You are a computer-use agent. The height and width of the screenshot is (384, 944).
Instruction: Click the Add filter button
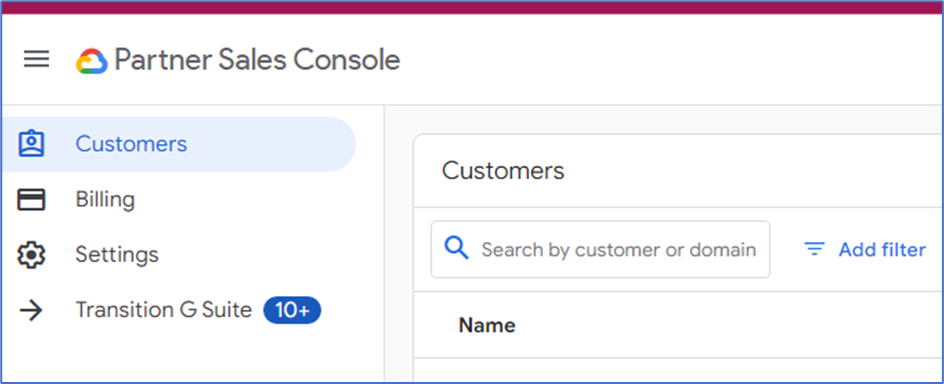865,249
